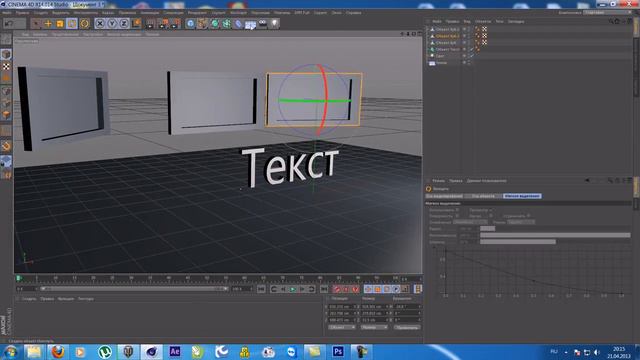Viewport: 640px width, 360px height.
Task: Open the falloff type dropdown in soft selection
Action: pyautogui.click(x=470, y=222)
